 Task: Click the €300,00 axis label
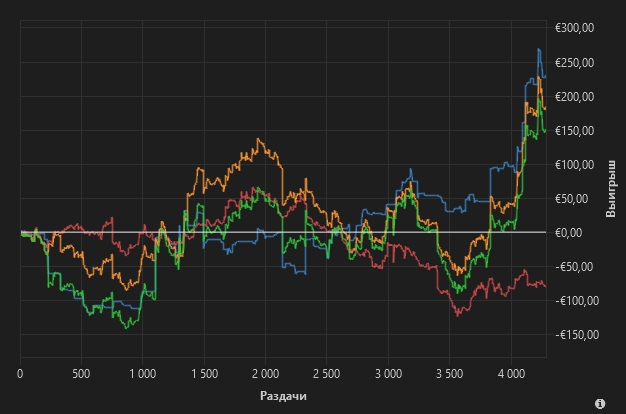click(574, 28)
